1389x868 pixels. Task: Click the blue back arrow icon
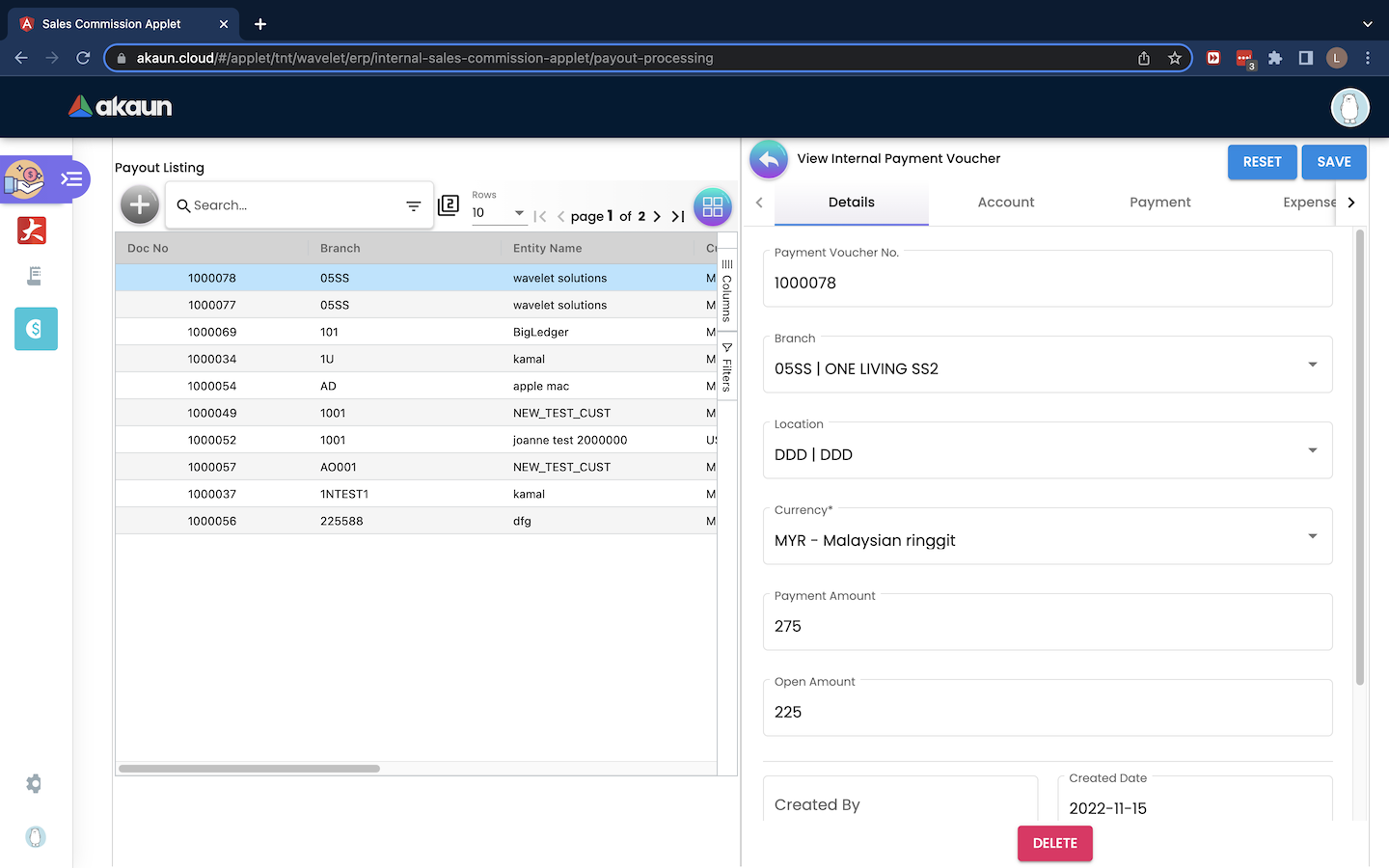[769, 160]
